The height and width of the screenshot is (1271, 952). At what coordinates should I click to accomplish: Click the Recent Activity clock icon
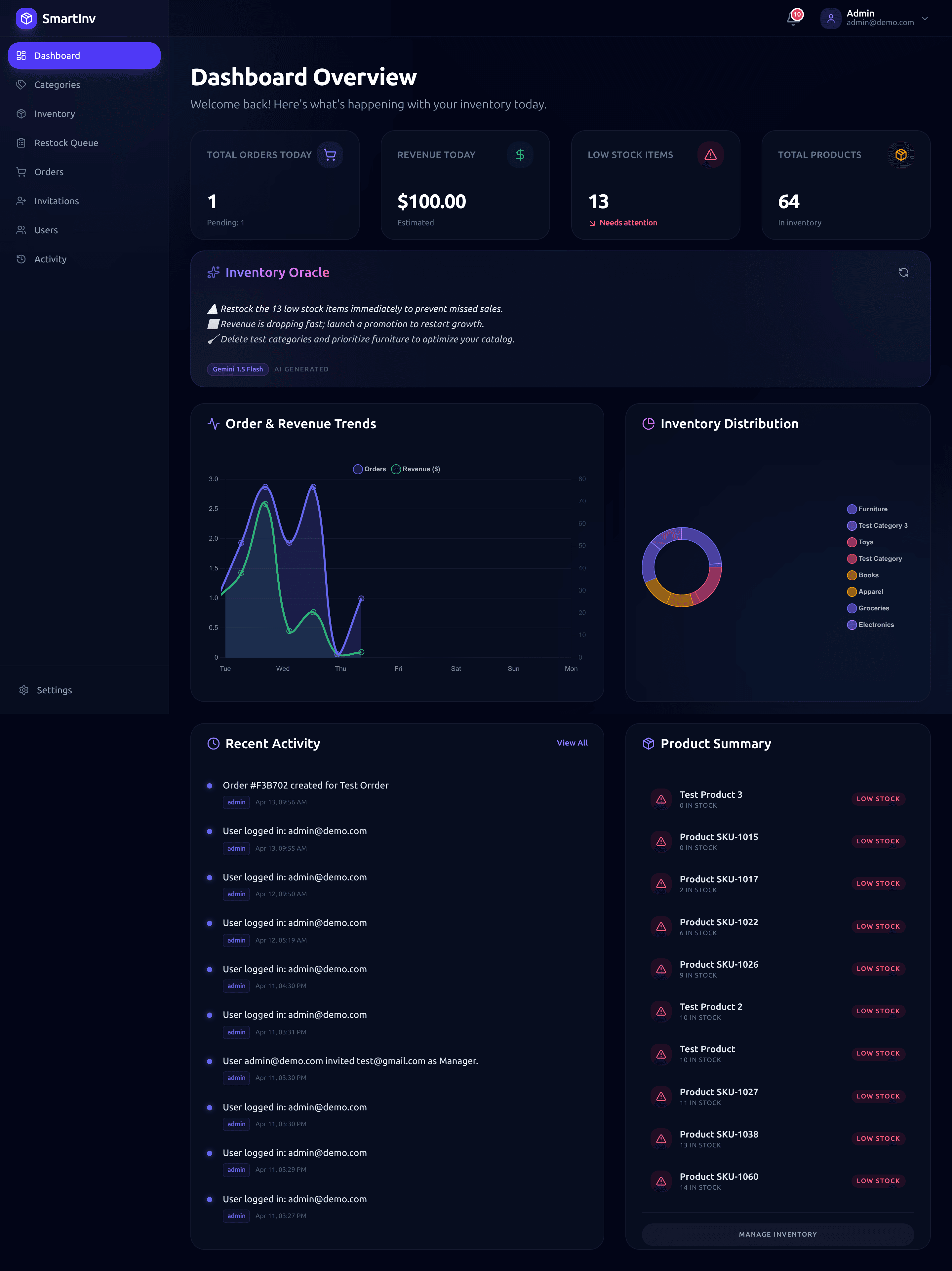[213, 744]
